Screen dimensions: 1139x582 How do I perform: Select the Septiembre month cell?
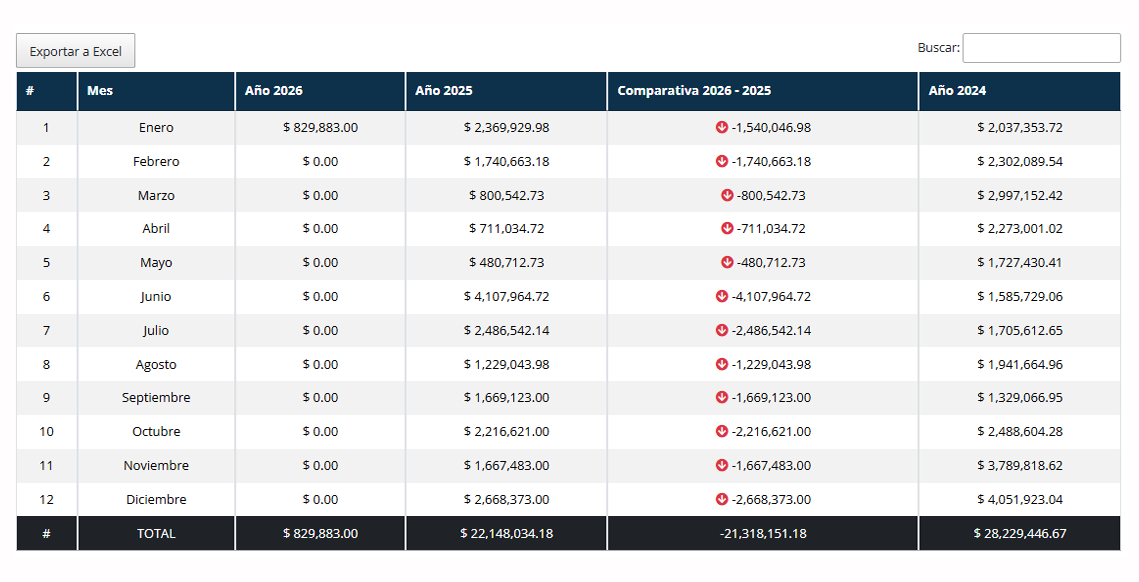(x=156, y=397)
